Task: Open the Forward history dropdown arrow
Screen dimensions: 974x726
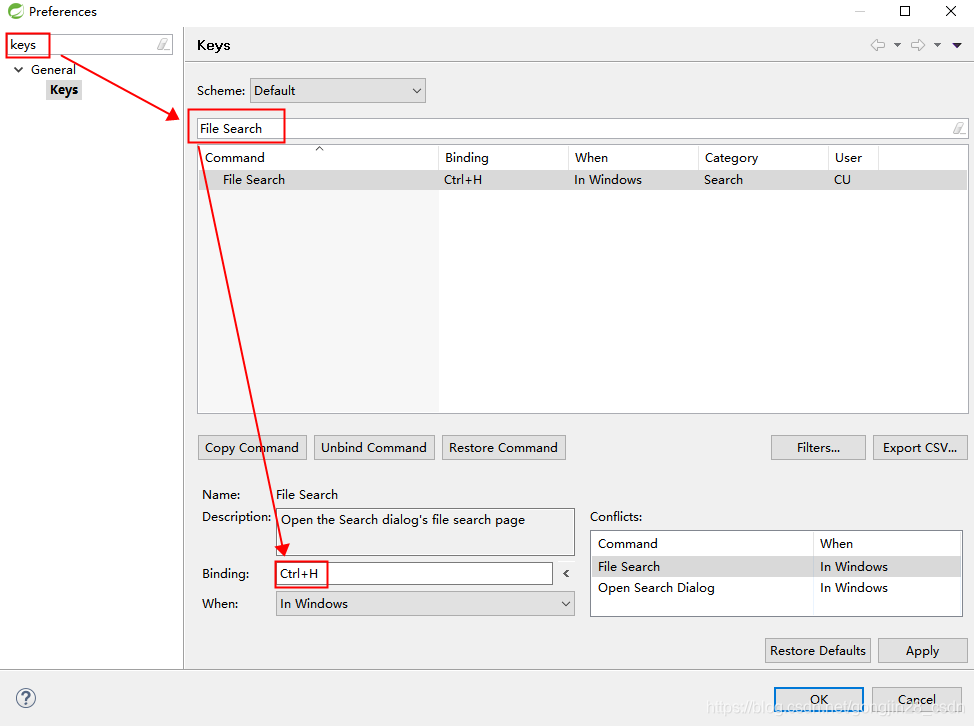Action: click(x=937, y=45)
